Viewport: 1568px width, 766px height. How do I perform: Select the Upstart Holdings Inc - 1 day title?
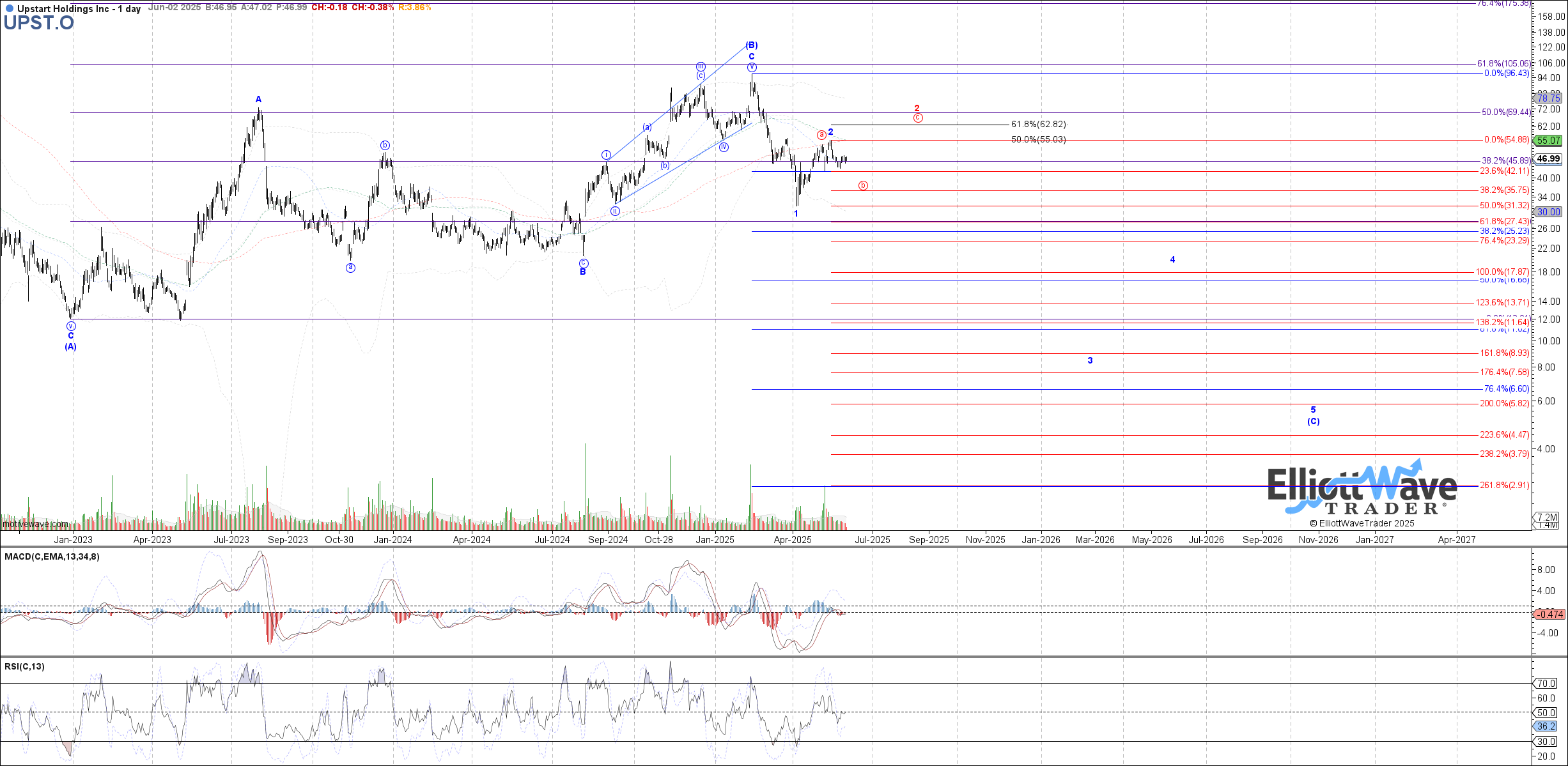click(x=79, y=9)
